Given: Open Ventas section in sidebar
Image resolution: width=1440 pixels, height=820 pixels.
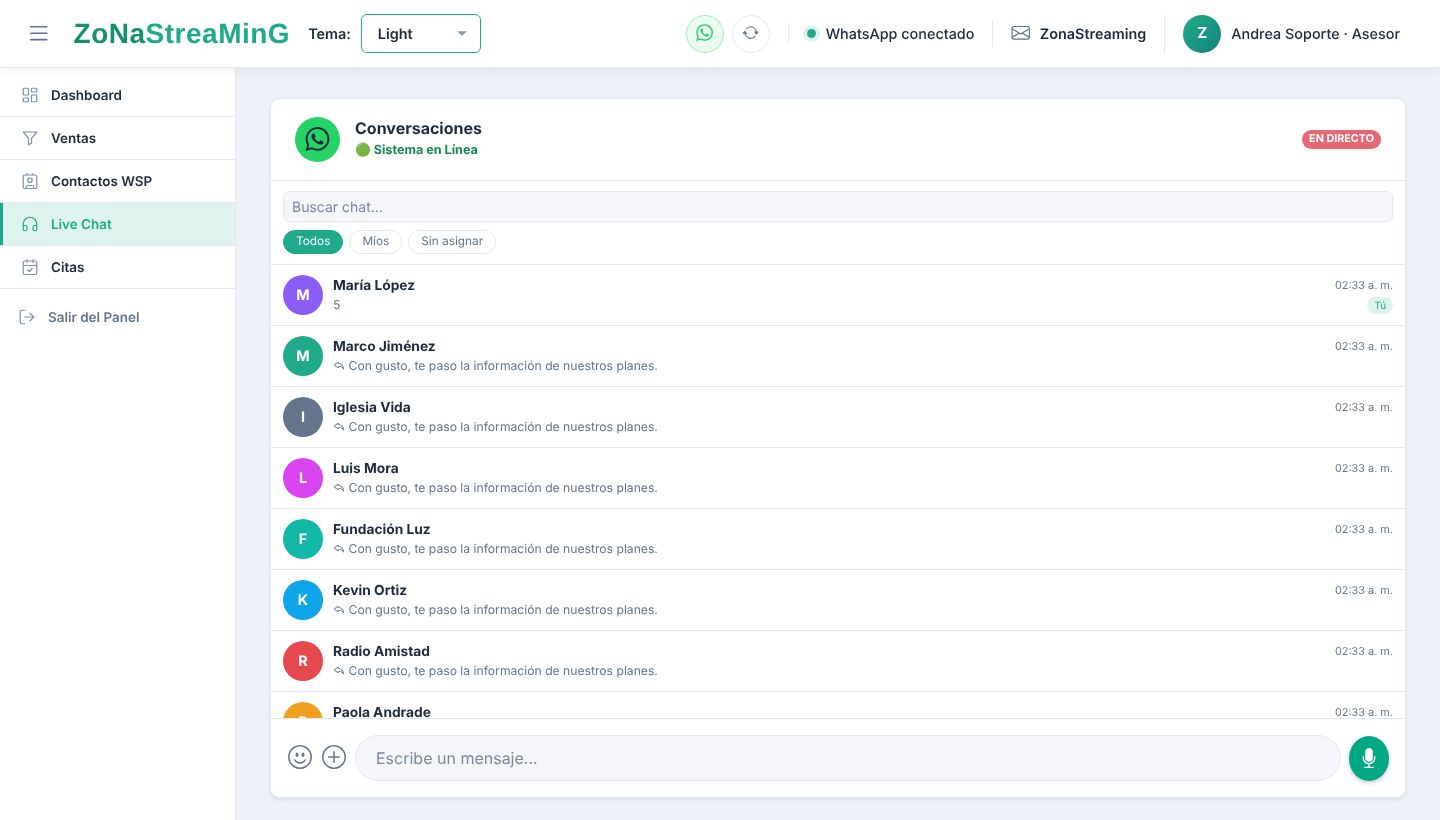Looking at the screenshot, I should [x=118, y=138].
